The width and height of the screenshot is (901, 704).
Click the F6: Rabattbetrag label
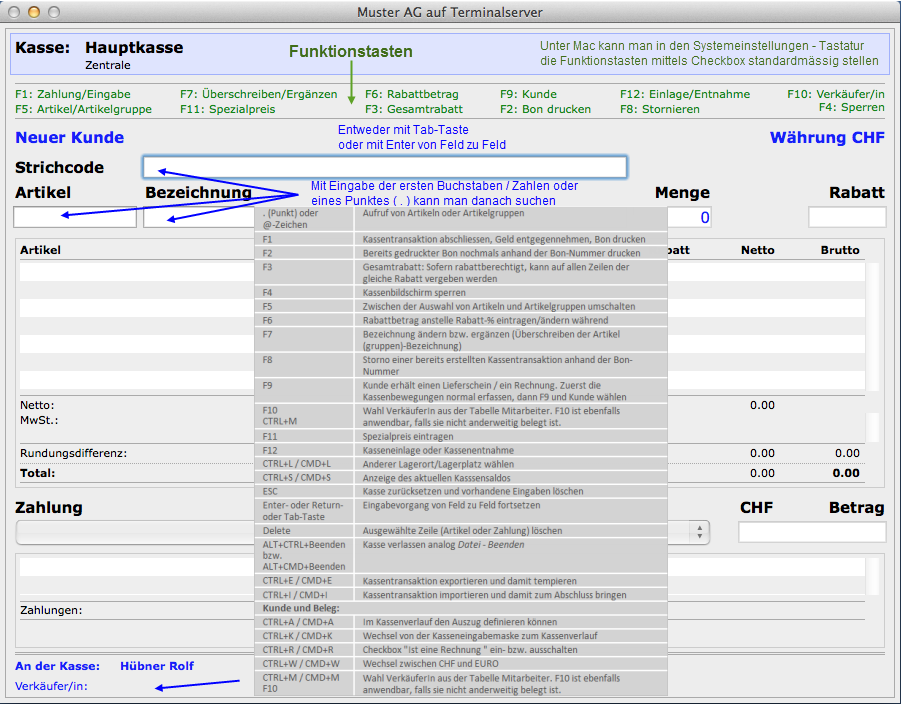(x=413, y=95)
